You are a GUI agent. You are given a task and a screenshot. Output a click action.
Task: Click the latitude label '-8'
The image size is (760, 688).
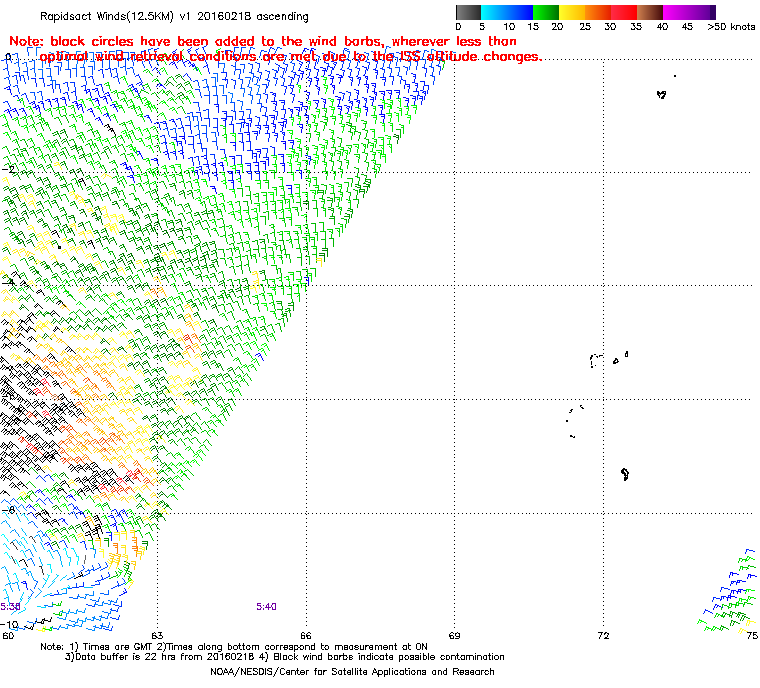[8, 510]
